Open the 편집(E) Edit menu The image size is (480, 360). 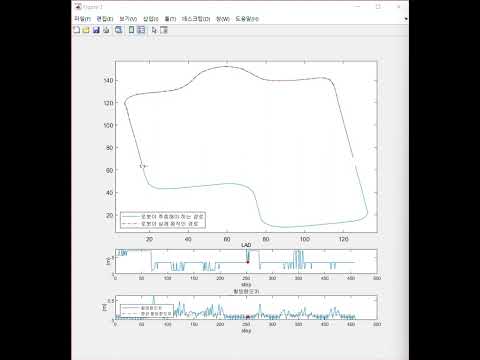point(105,19)
